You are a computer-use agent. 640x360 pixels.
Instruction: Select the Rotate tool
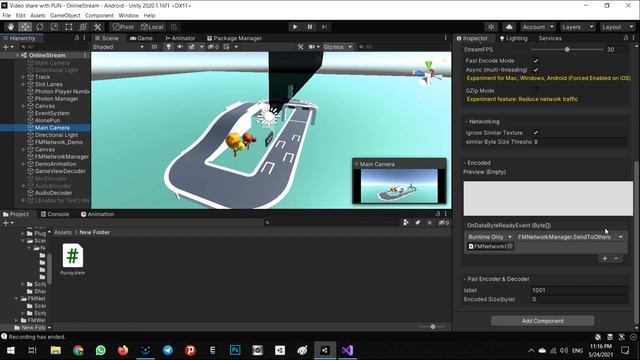pyautogui.click(x=40, y=27)
